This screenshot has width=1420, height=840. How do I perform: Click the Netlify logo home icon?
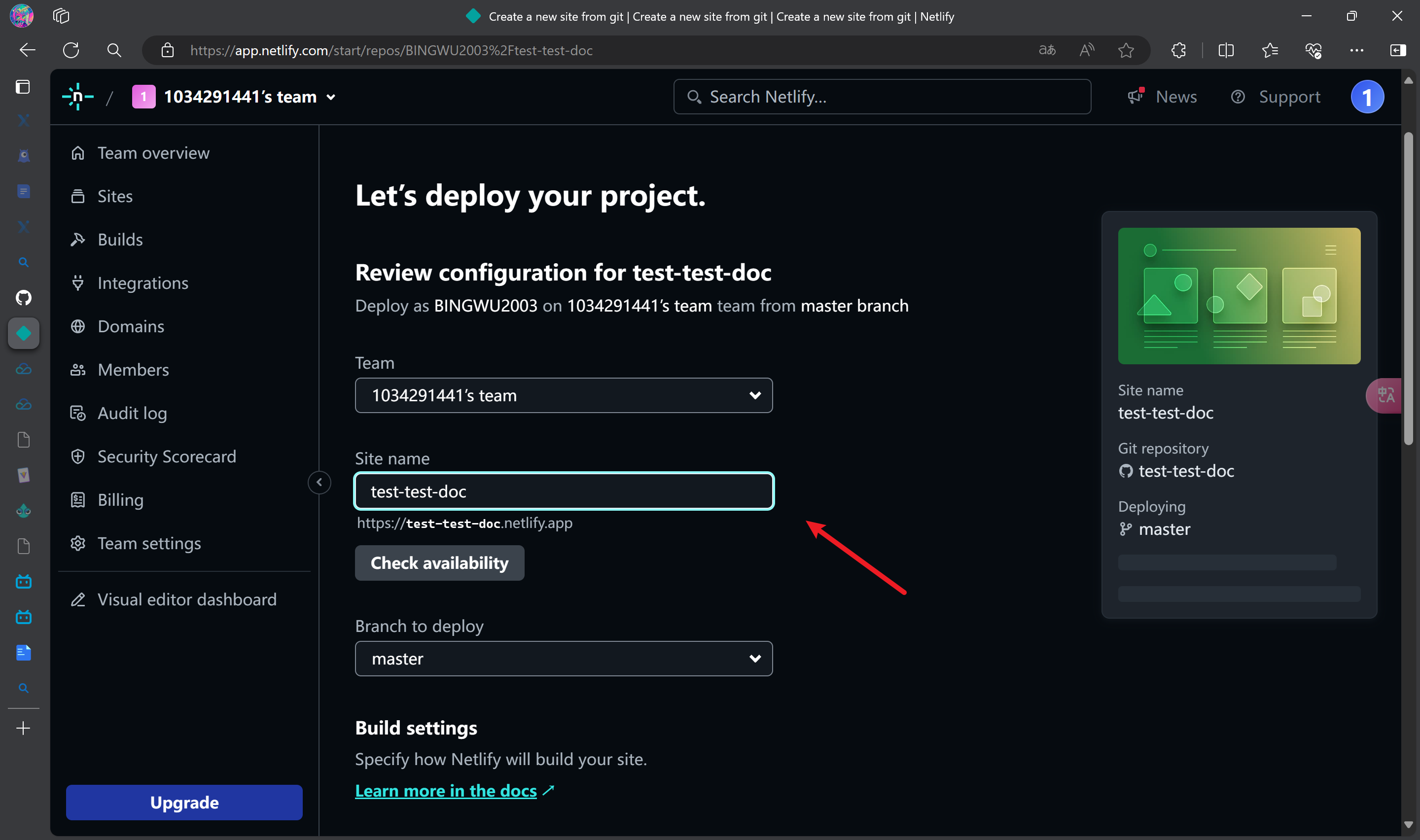pos(77,97)
